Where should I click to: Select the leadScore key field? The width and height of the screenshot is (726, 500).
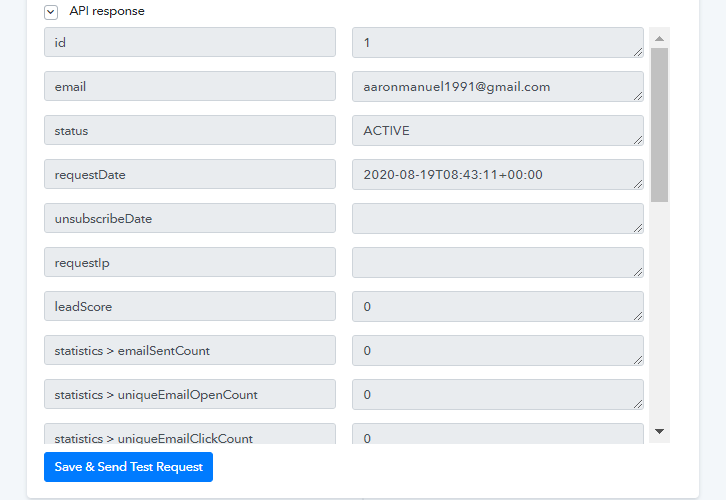click(x=190, y=306)
